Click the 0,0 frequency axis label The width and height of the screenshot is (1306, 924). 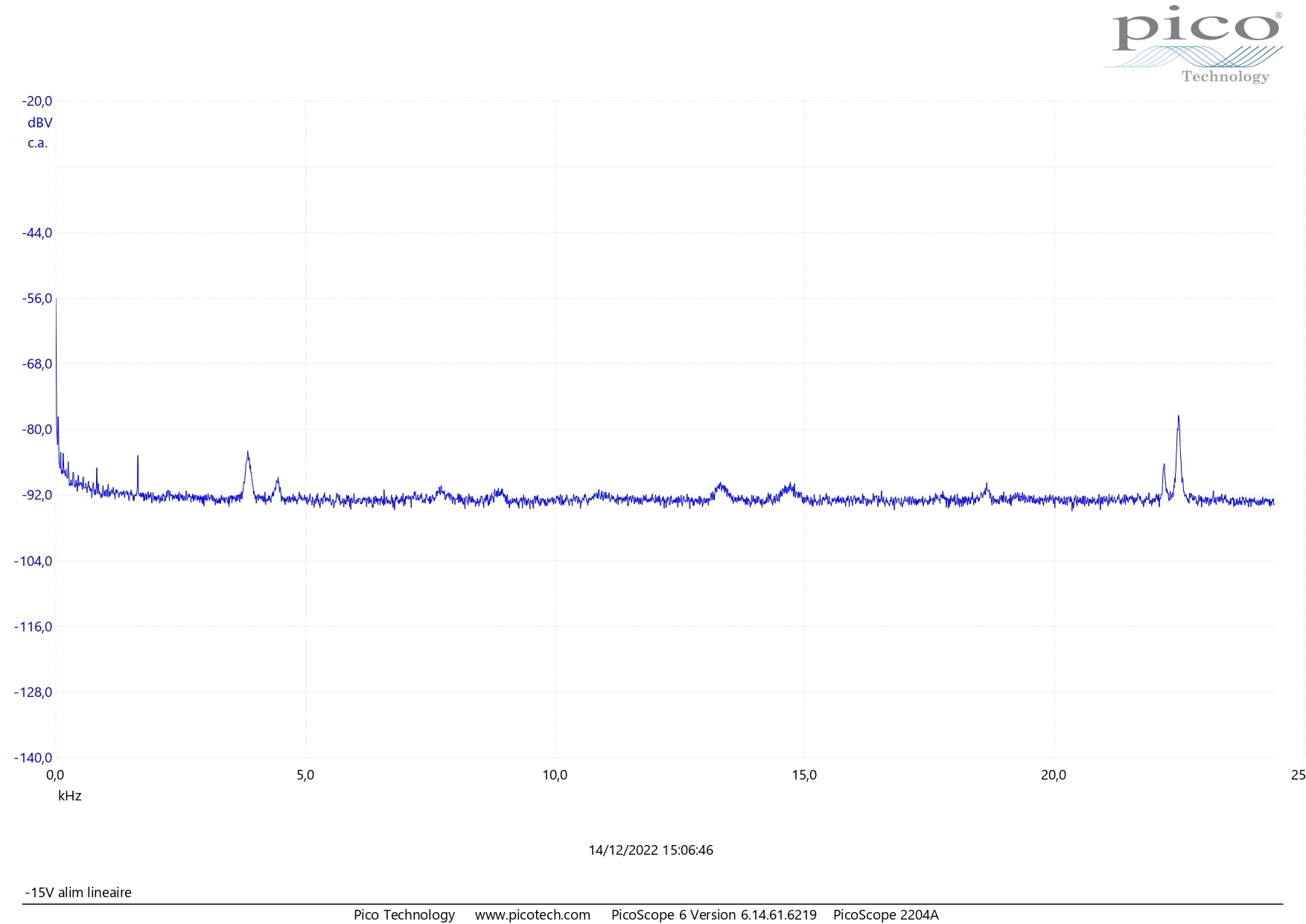coord(55,775)
